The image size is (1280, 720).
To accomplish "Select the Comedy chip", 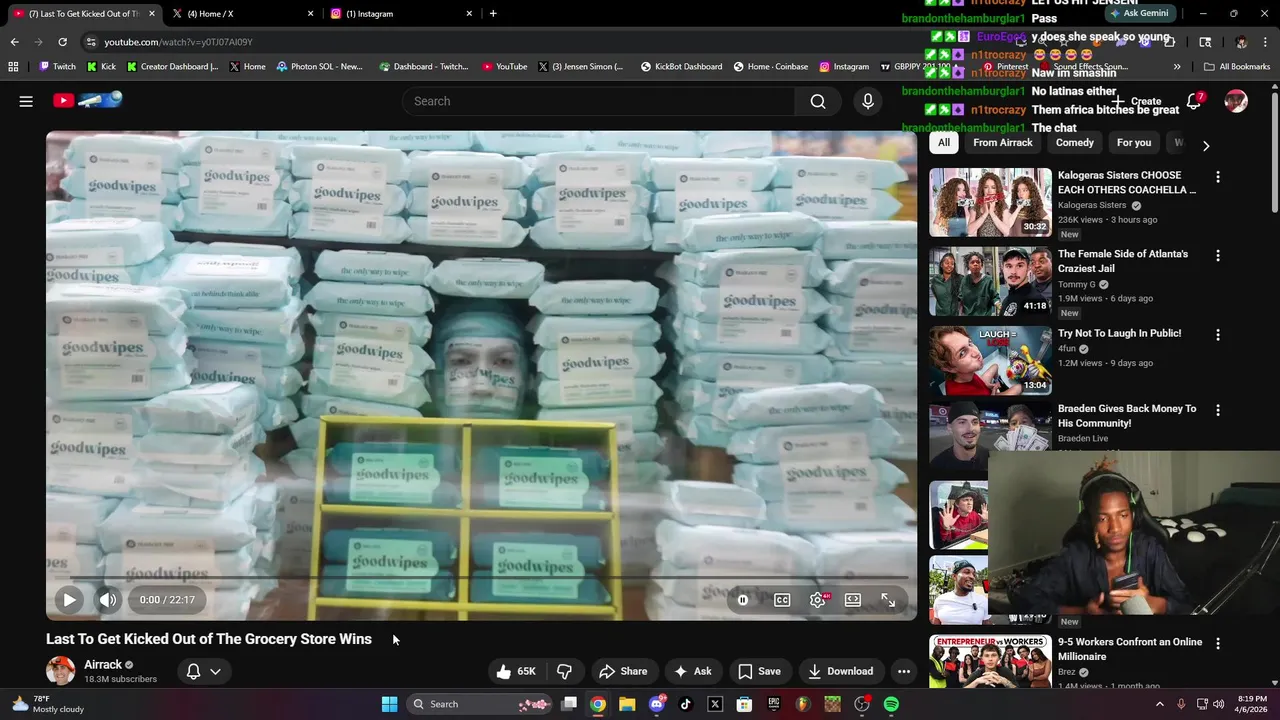I will pyautogui.click(x=1075, y=143).
